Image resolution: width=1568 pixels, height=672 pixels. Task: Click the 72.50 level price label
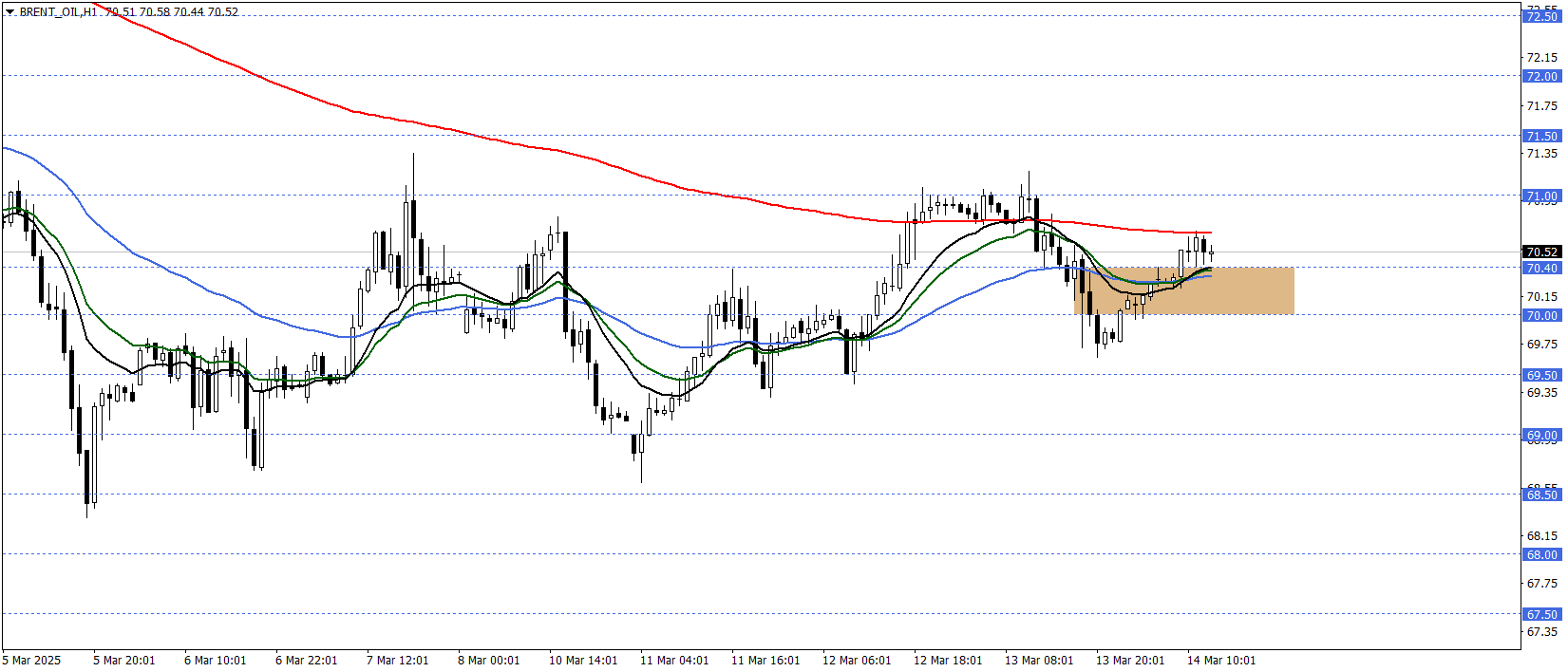[x=1541, y=16]
